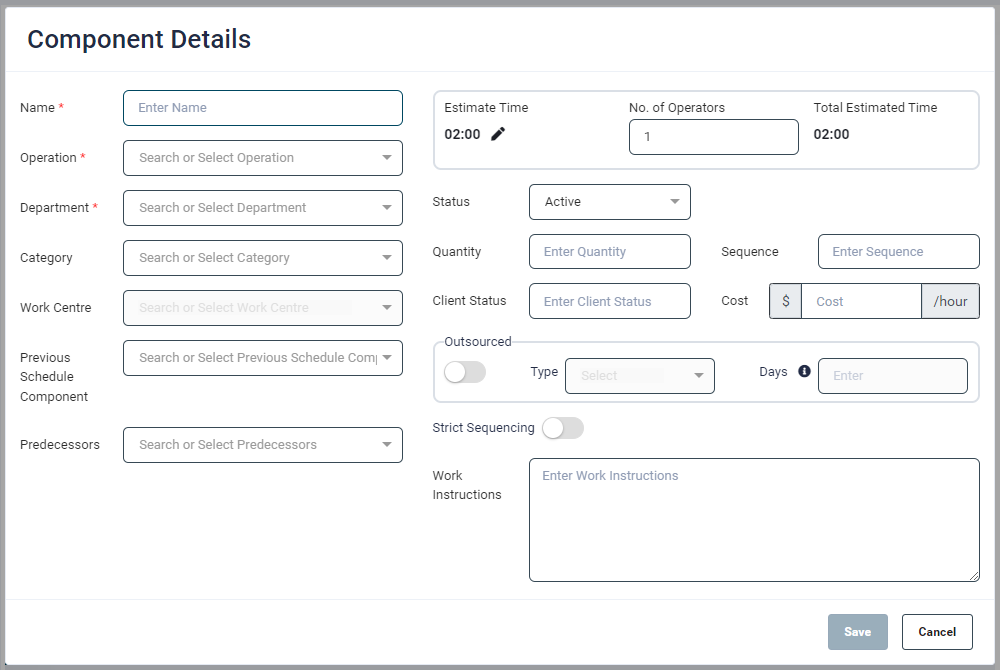Screen dimensions: 1000x670
Task: Open Previous Schedule Component dropdown
Action: click(263, 358)
